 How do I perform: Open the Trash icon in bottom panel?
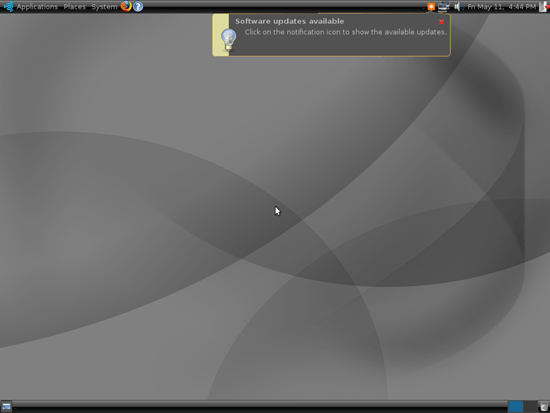(544, 407)
